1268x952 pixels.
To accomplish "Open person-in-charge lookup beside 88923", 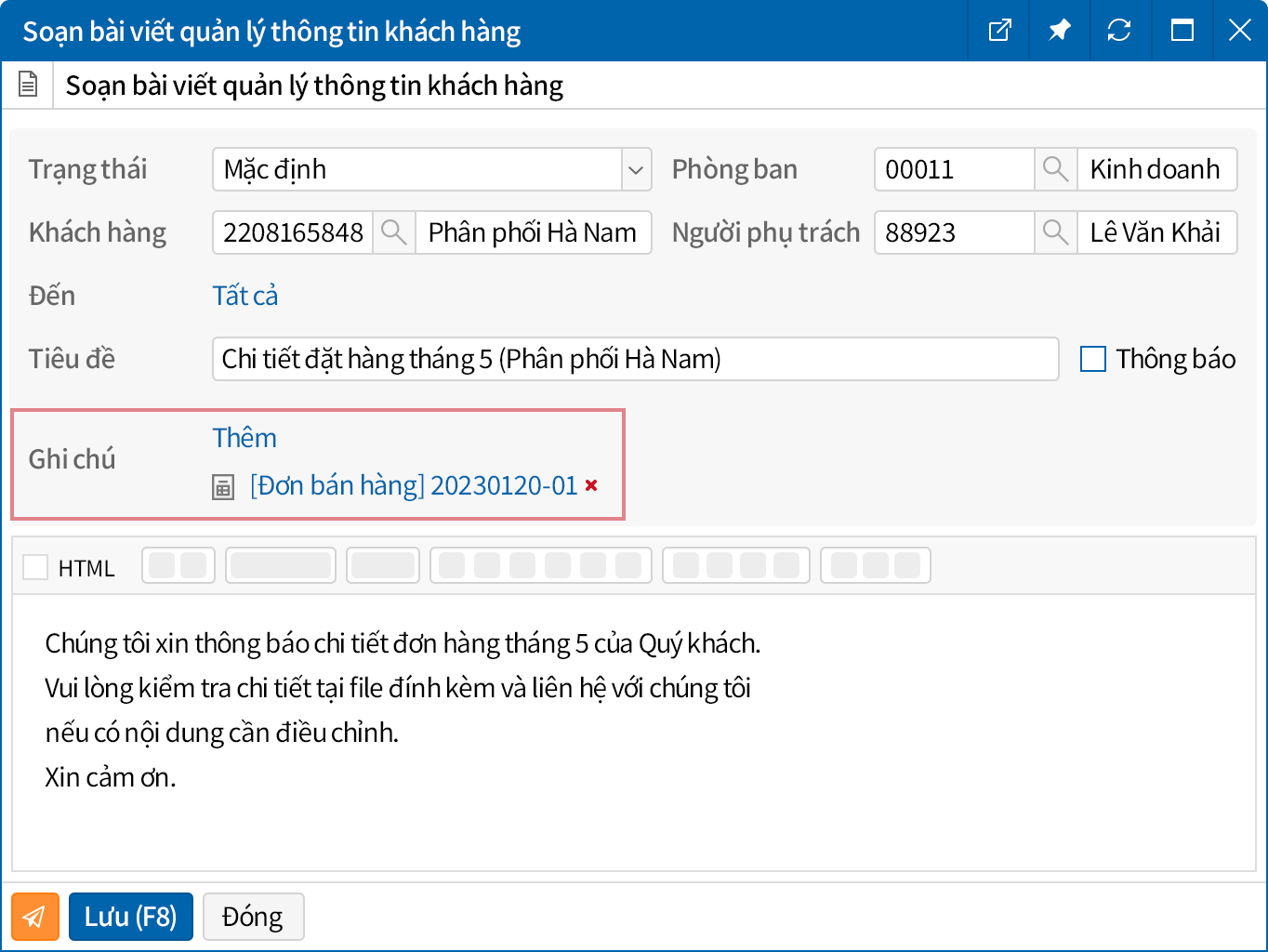I will (1055, 232).
